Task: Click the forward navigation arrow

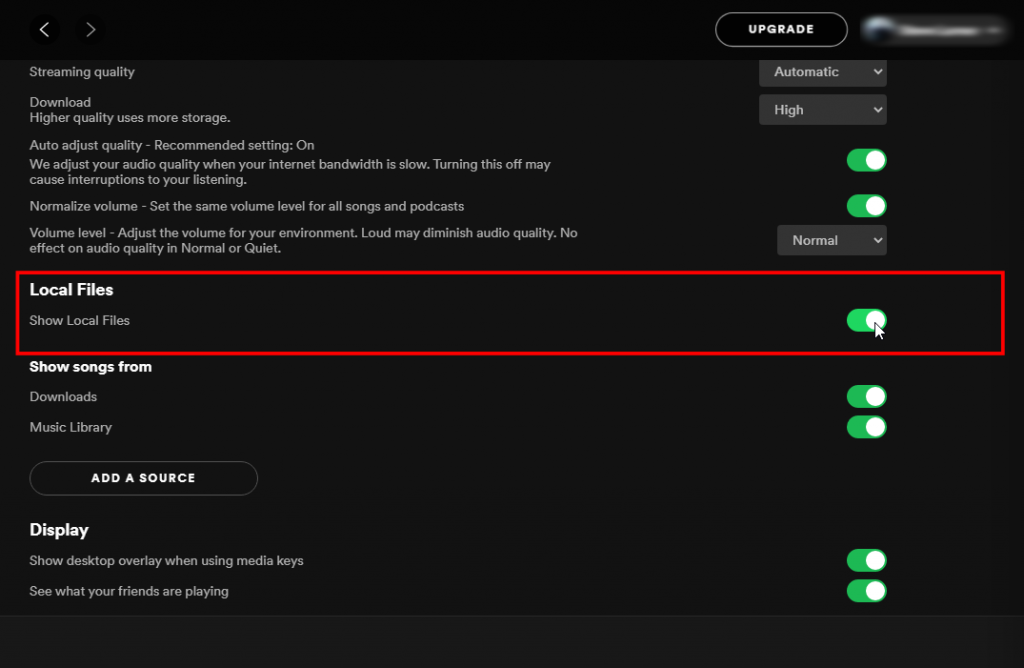Action: point(90,29)
